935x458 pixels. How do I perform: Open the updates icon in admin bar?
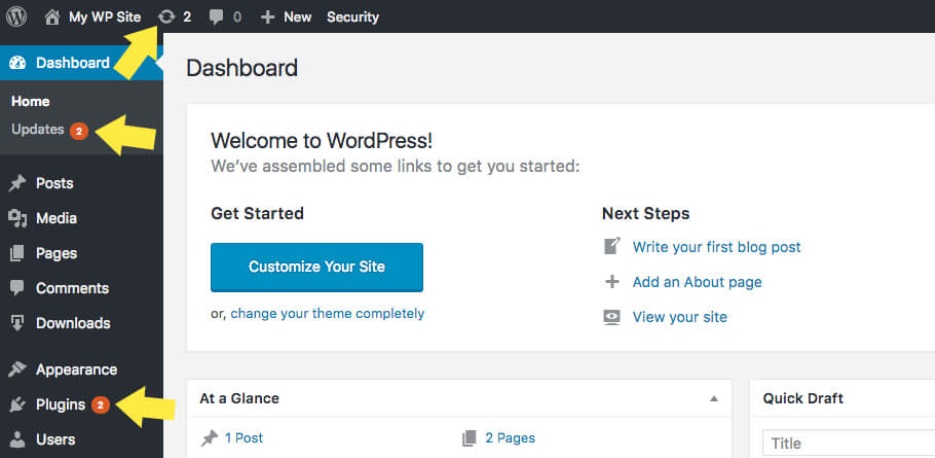pyautogui.click(x=166, y=17)
